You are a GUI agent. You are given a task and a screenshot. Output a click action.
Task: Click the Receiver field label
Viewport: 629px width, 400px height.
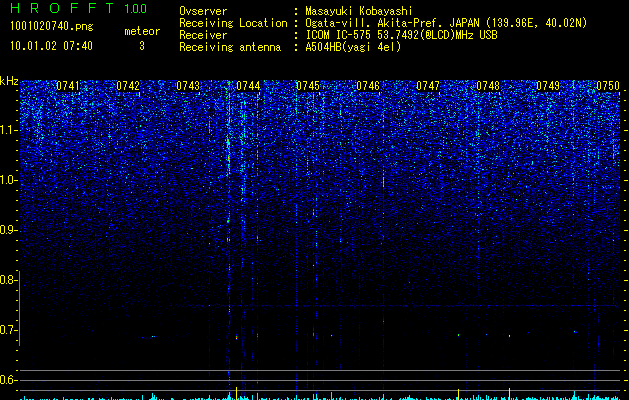[x=203, y=35]
